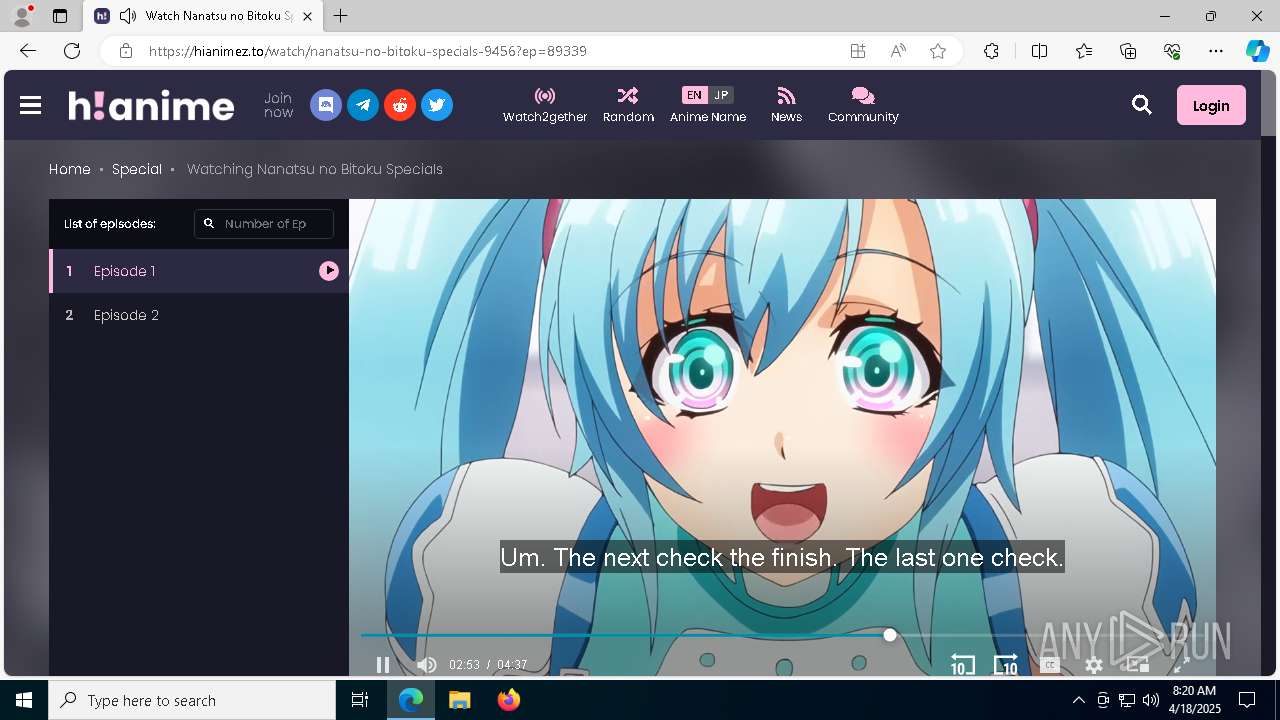Screen dimensions: 1280x720
Task: Click the address bar URL
Action: 368,51
